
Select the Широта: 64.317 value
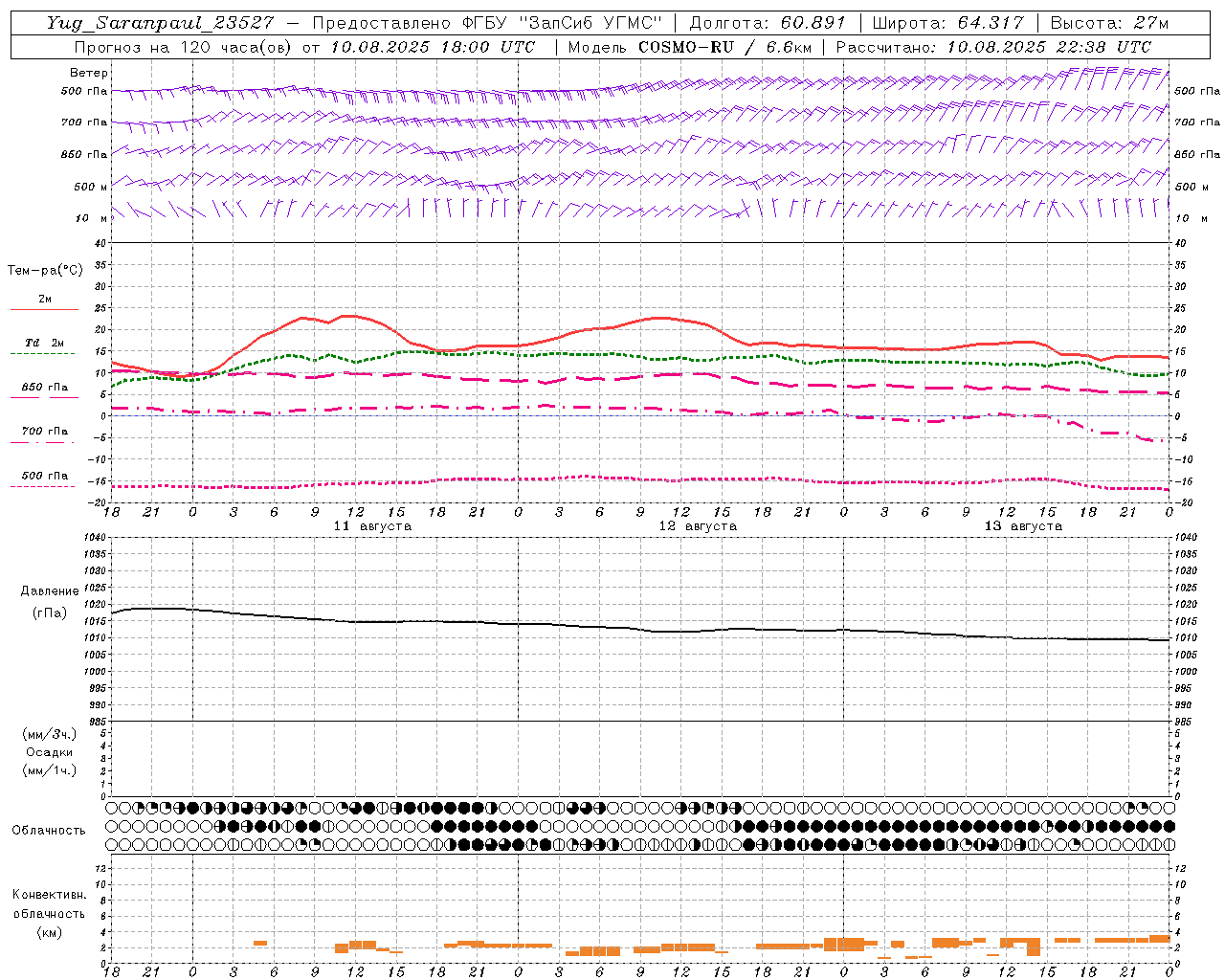(947, 23)
